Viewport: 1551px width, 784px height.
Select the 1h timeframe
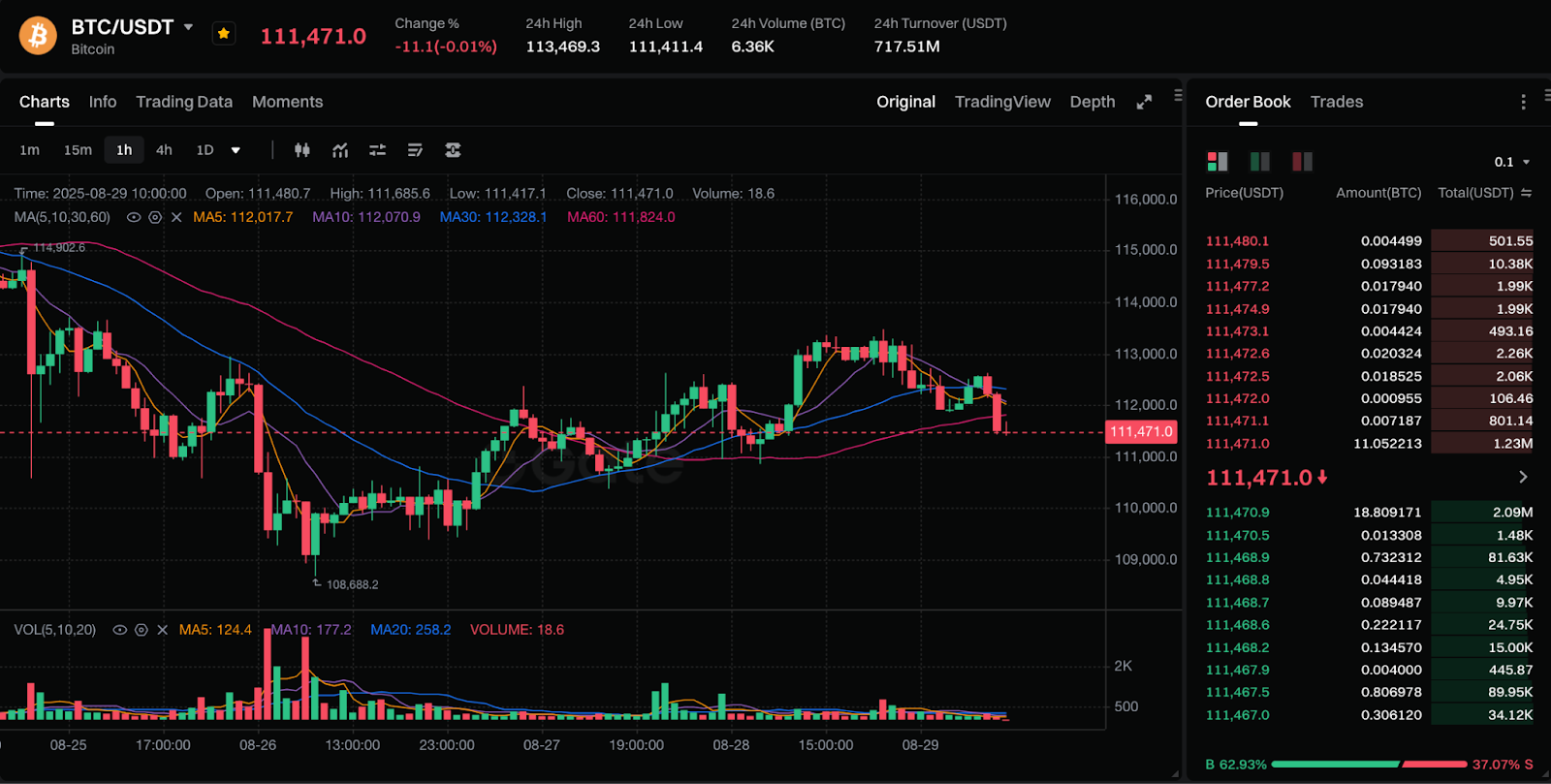pos(124,150)
